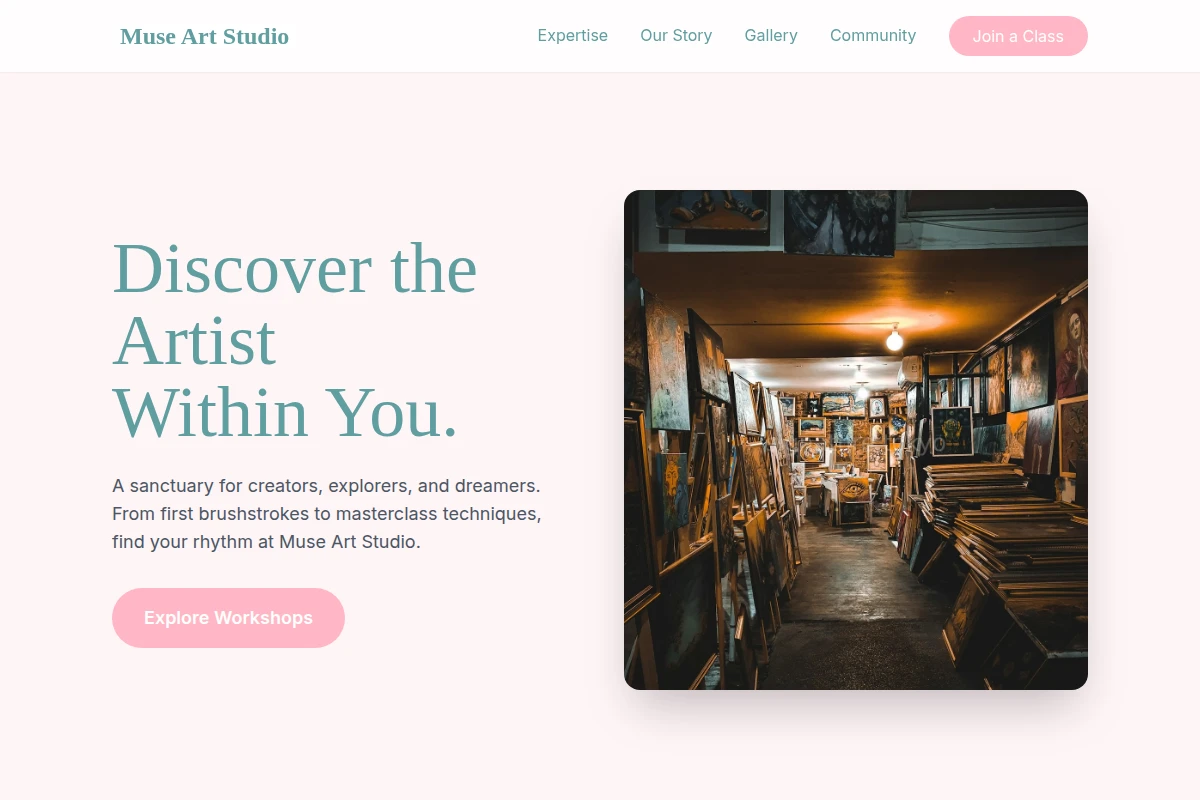The image size is (1200, 800).
Task: Open the Expertise nav link
Action: point(572,36)
